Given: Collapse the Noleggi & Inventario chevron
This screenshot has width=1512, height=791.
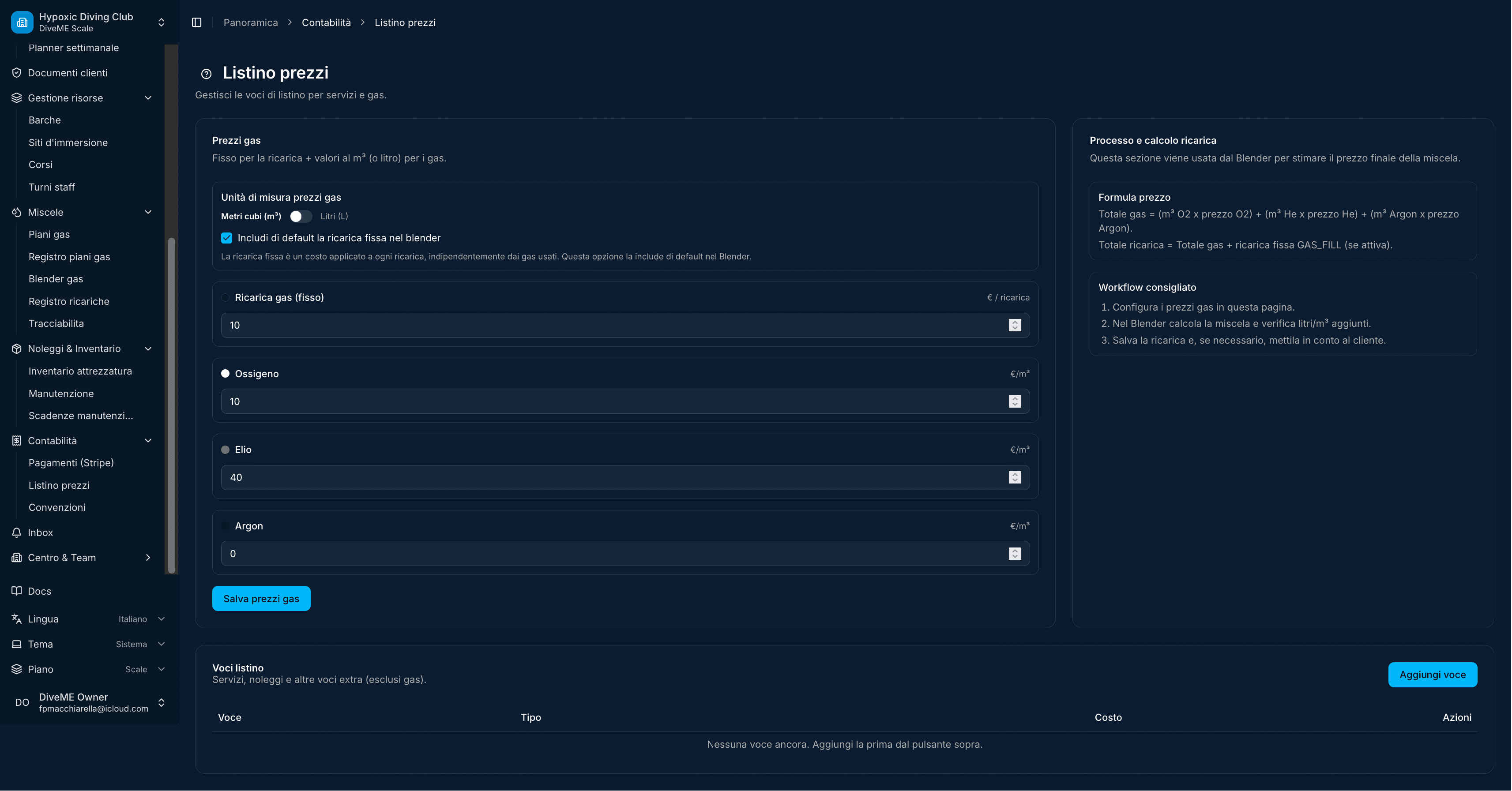Looking at the screenshot, I should pyautogui.click(x=148, y=349).
